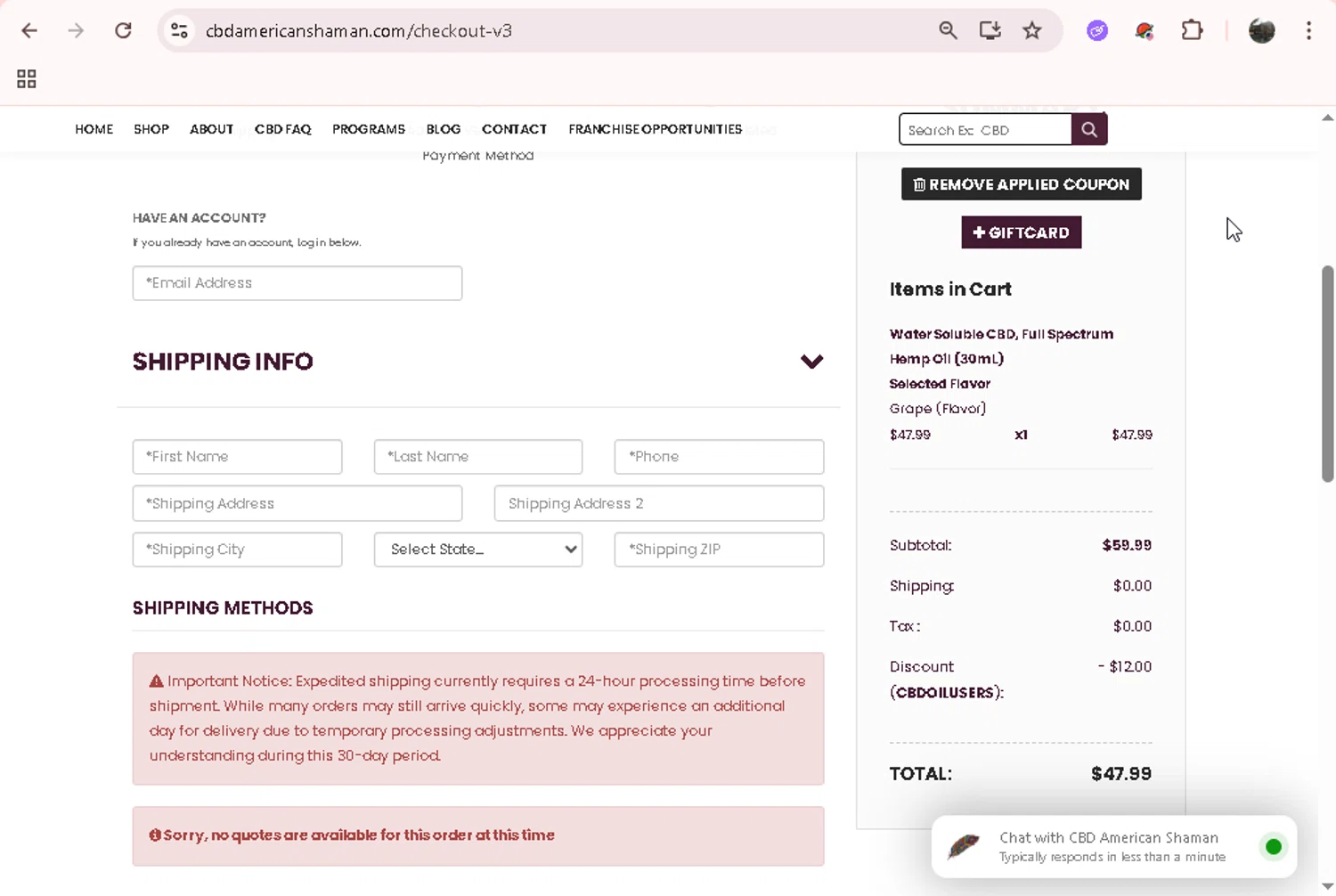The width and height of the screenshot is (1336, 896).
Task: Open the SHOP menu item
Action: click(151, 129)
